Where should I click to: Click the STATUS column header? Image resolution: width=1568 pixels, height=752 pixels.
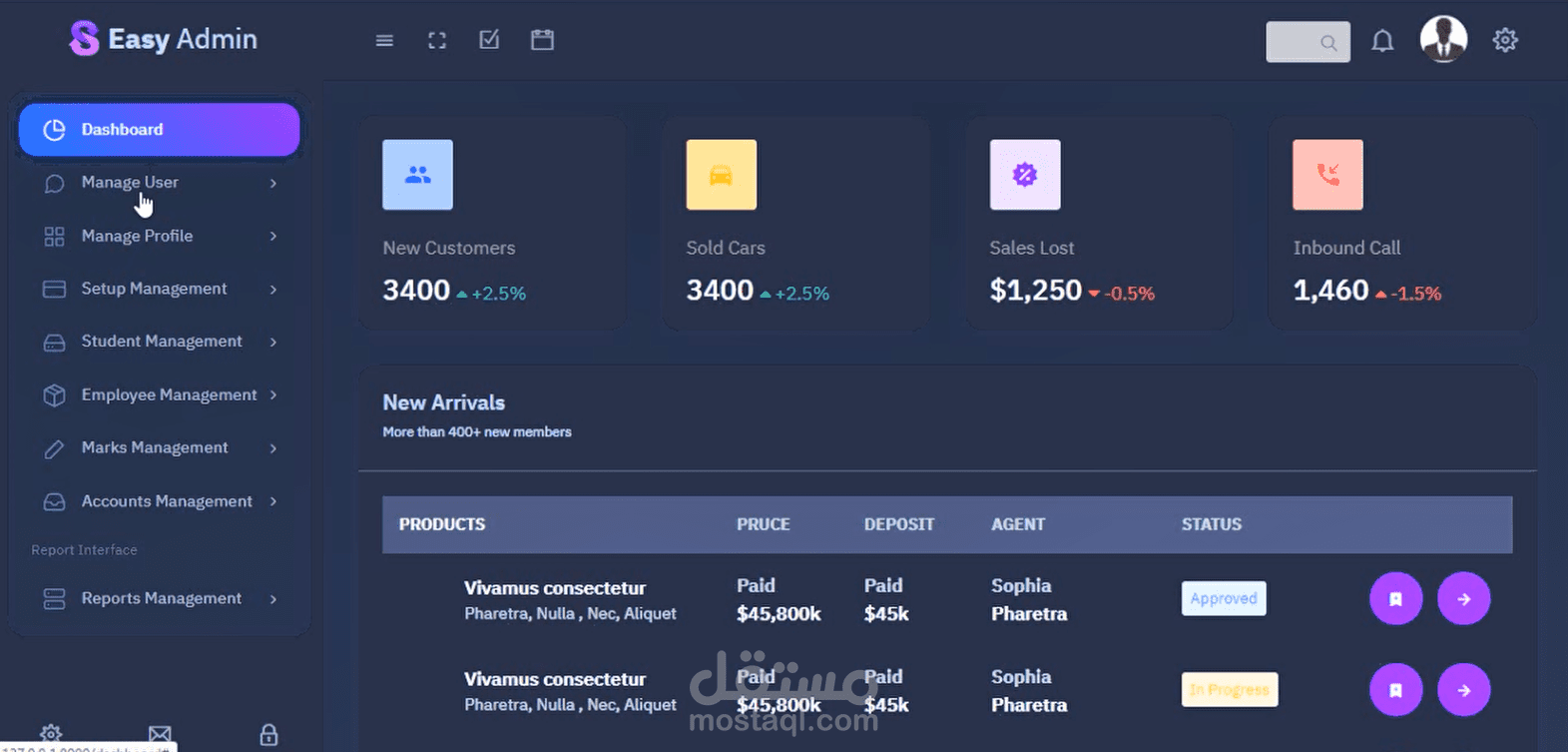[x=1212, y=524]
